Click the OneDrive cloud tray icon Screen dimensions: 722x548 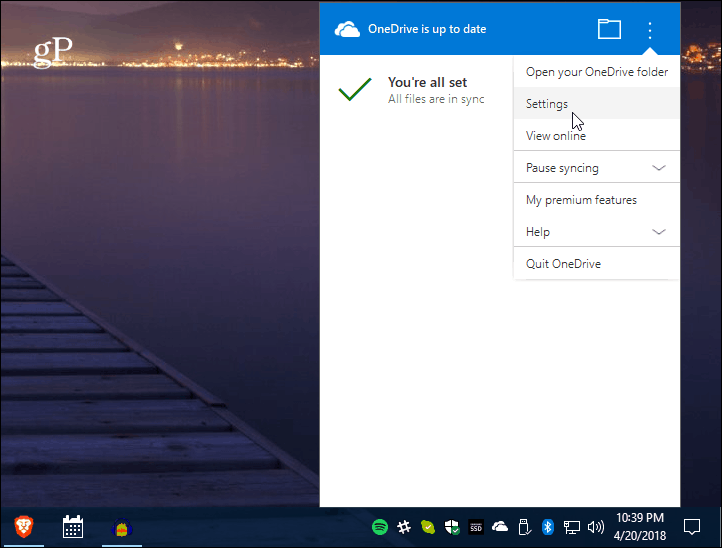pyautogui.click(x=500, y=526)
